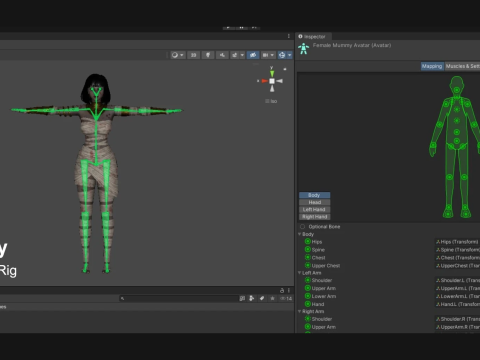The height and width of the screenshot is (360, 480).
Task: Click search-by-label tag icon
Action: click(262, 298)
